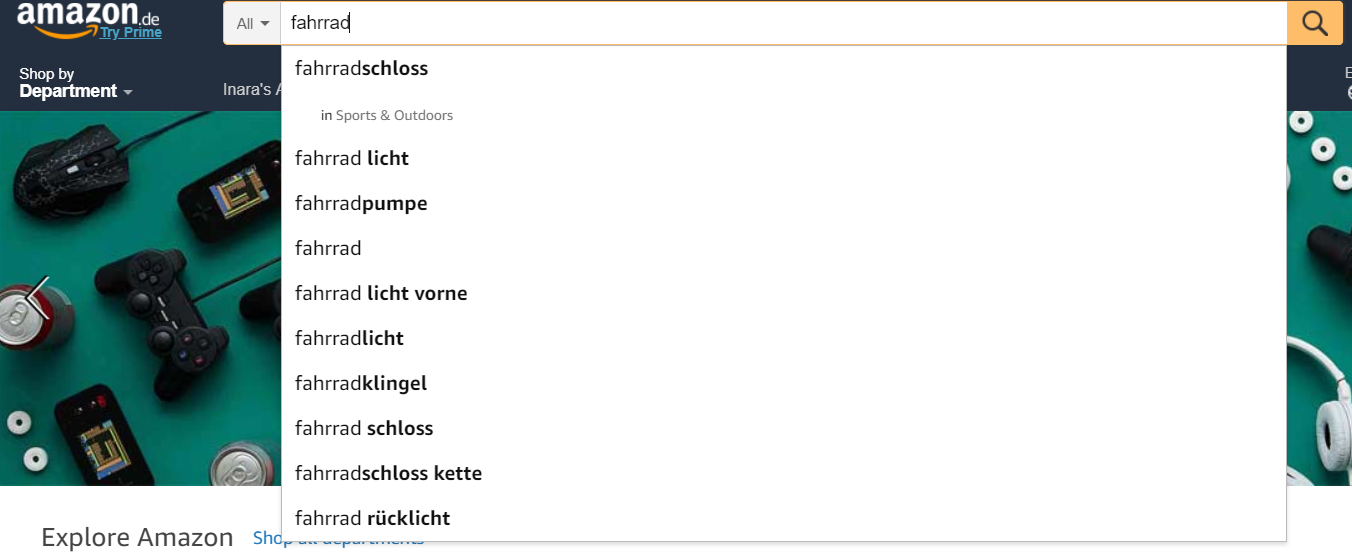Expand the Shop by Department menu
The image size is (1352, 557).
click(76, 82)
